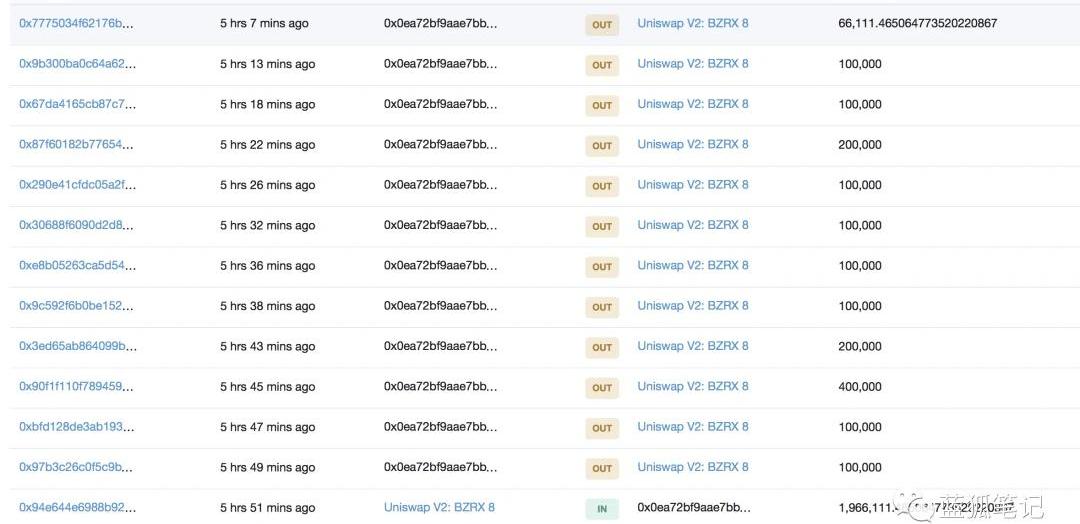Open Uniswap V2: BZRX 8 sender in 5 hrs 51 mins row
Viewport: 1080px width, 524px height.
[x=439, y=507]
